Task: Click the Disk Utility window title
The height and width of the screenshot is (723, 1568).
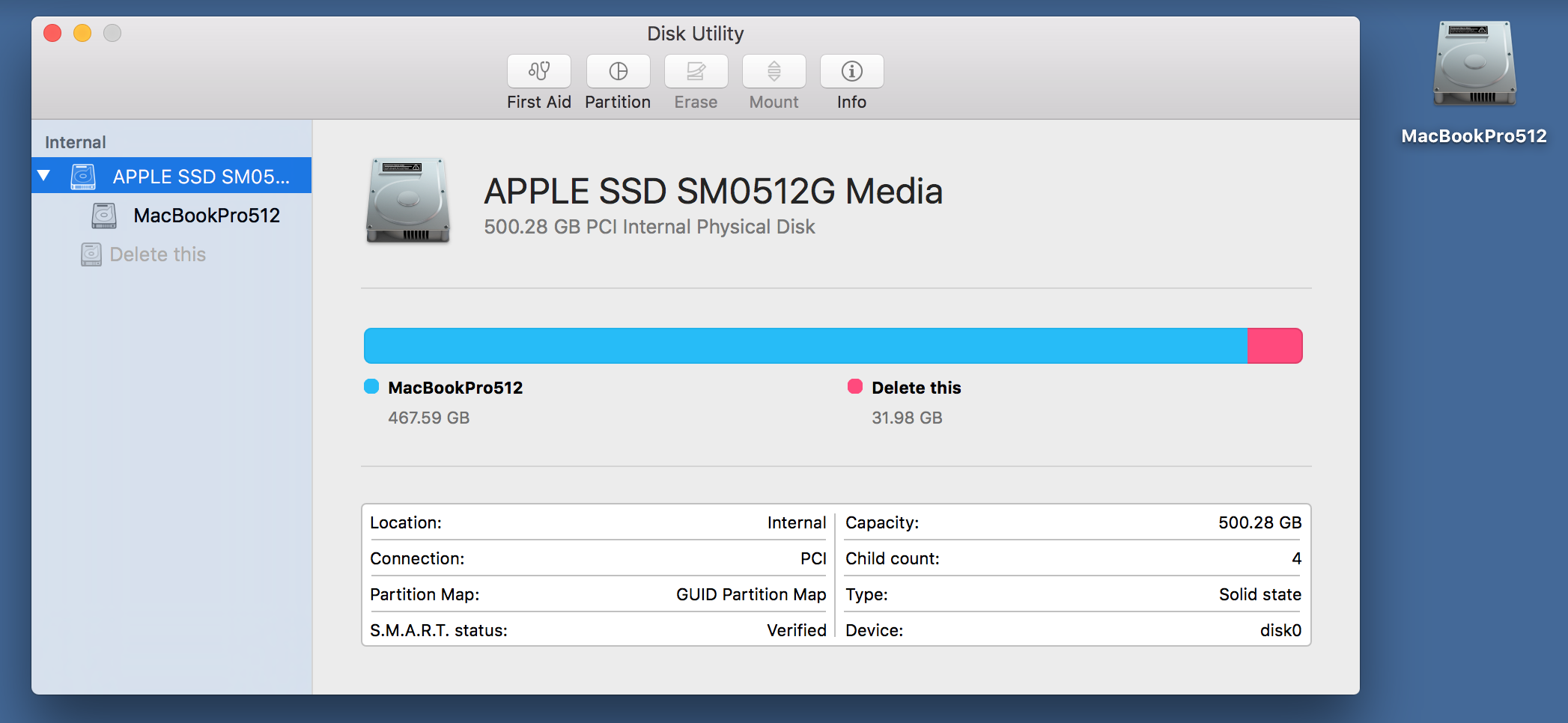Action: coord(696,34)
